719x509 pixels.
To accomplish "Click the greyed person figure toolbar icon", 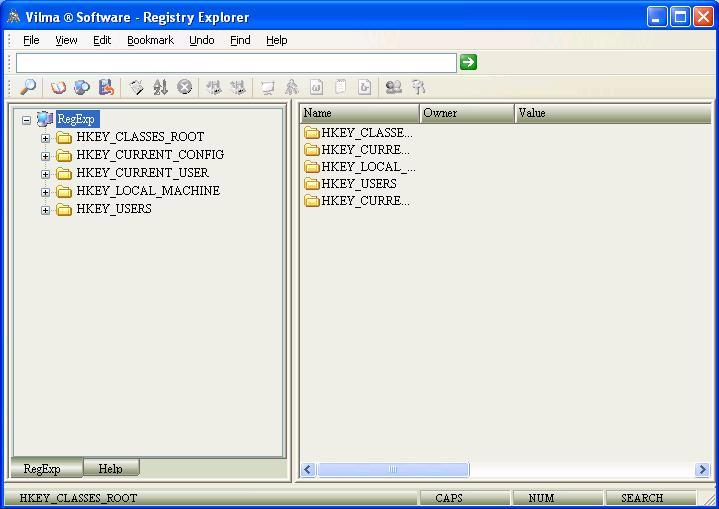I will 292,87.
